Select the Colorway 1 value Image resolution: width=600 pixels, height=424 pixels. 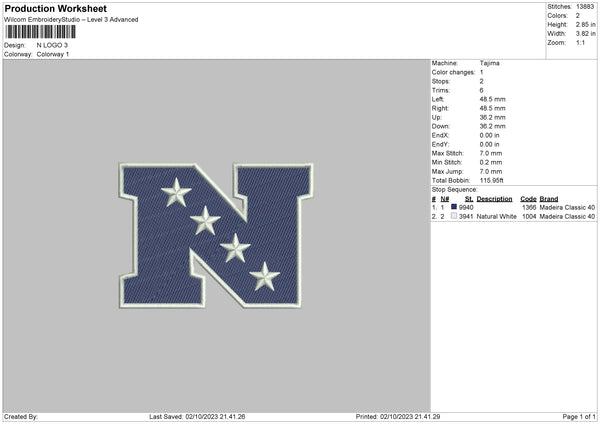[53, 54]
